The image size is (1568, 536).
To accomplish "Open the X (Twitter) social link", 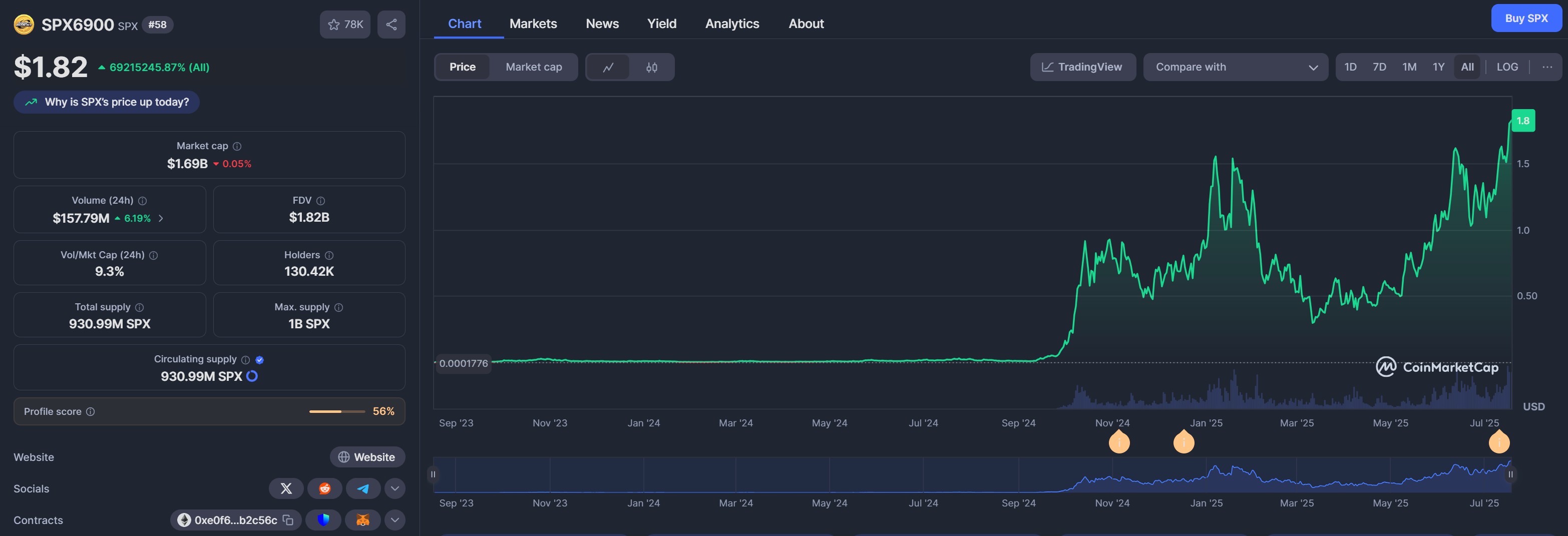I will (x=286, y=488).
